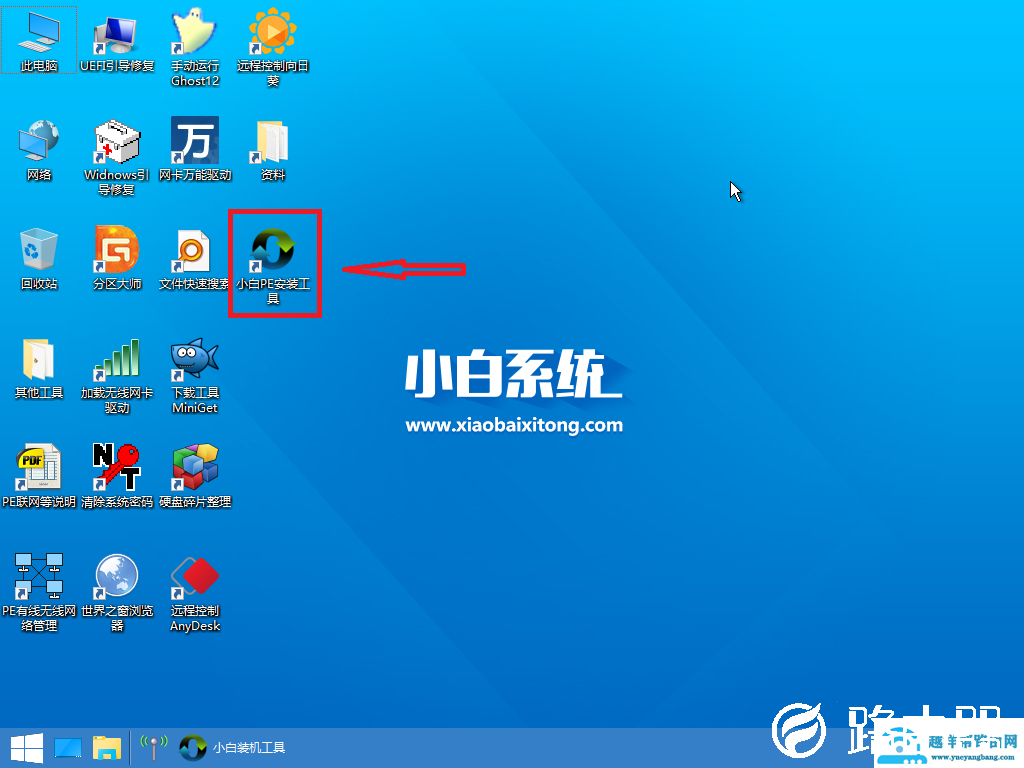The width and height of the screenshot is (1024, 768).
Task: Open 文件快速搜索 shortcut
Action: point(193,259)
